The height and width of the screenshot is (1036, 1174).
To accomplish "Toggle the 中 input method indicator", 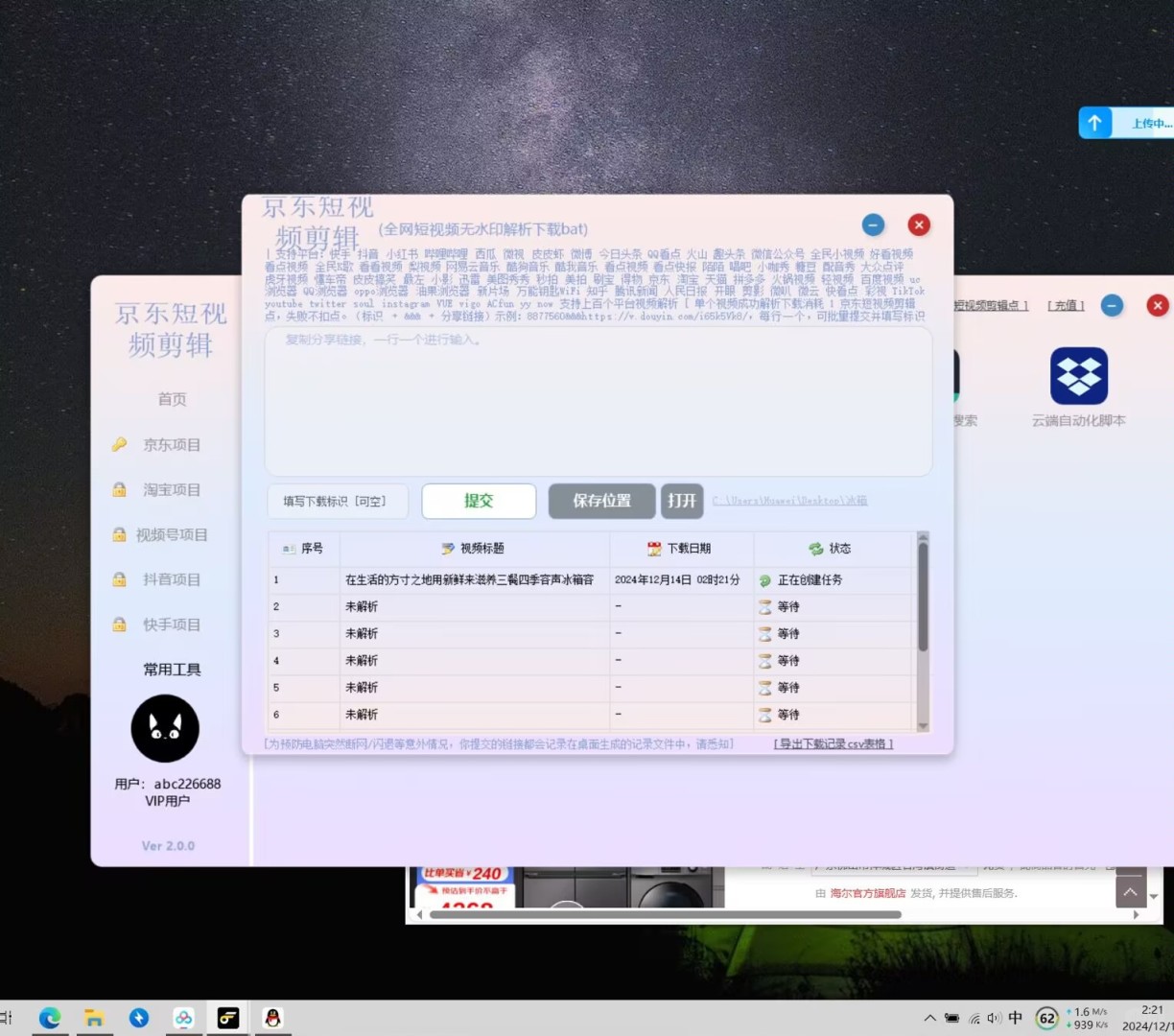I will point(1016,1019).
